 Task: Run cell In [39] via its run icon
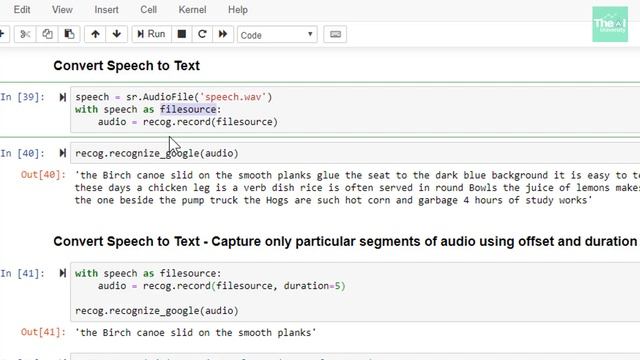tap(62, 97)
